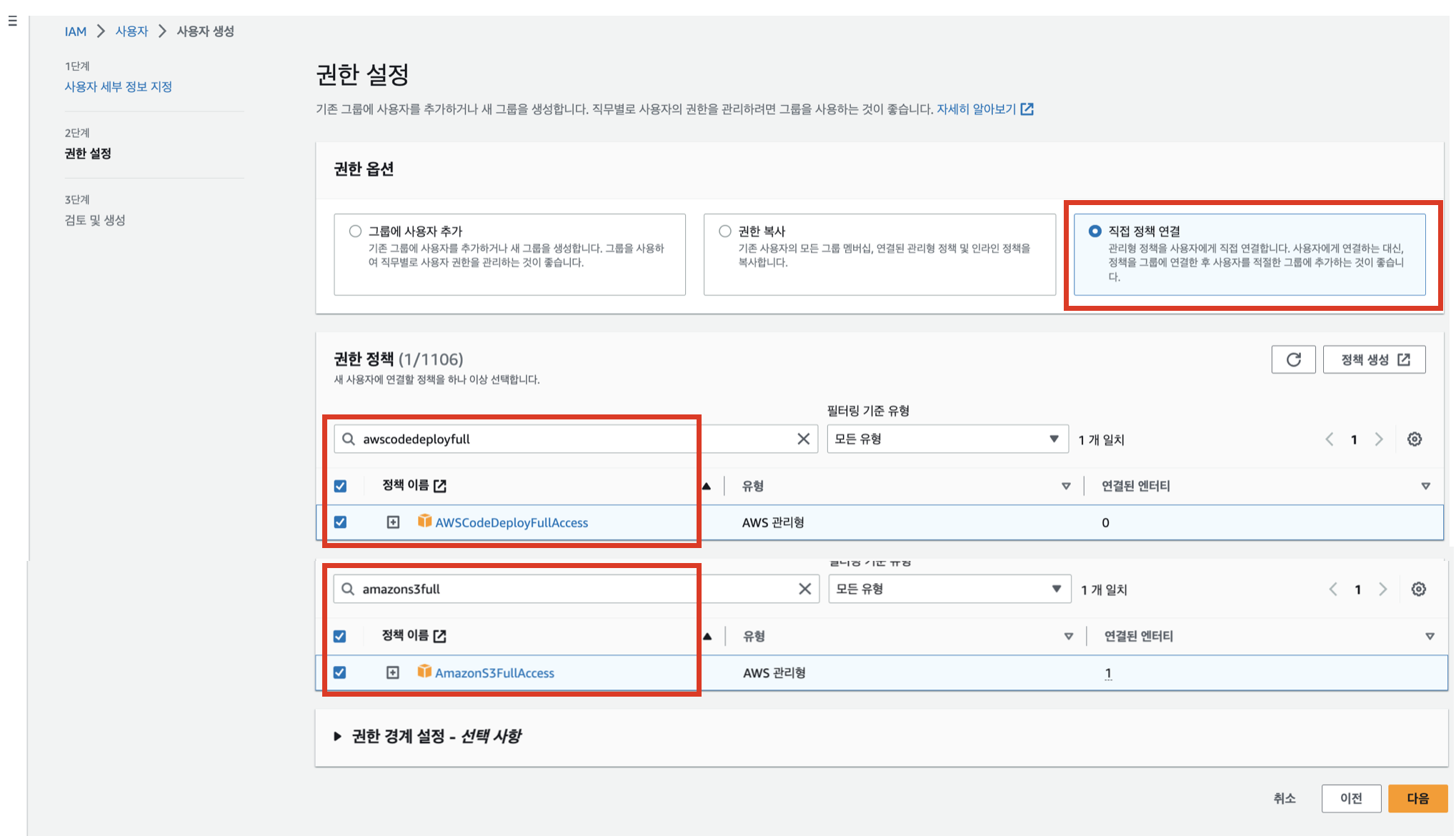Image resolution: width=1456 pixels, height=836 pixels.
Task: Expand AmazonS3FullAccess policy details
Action: 393,672
